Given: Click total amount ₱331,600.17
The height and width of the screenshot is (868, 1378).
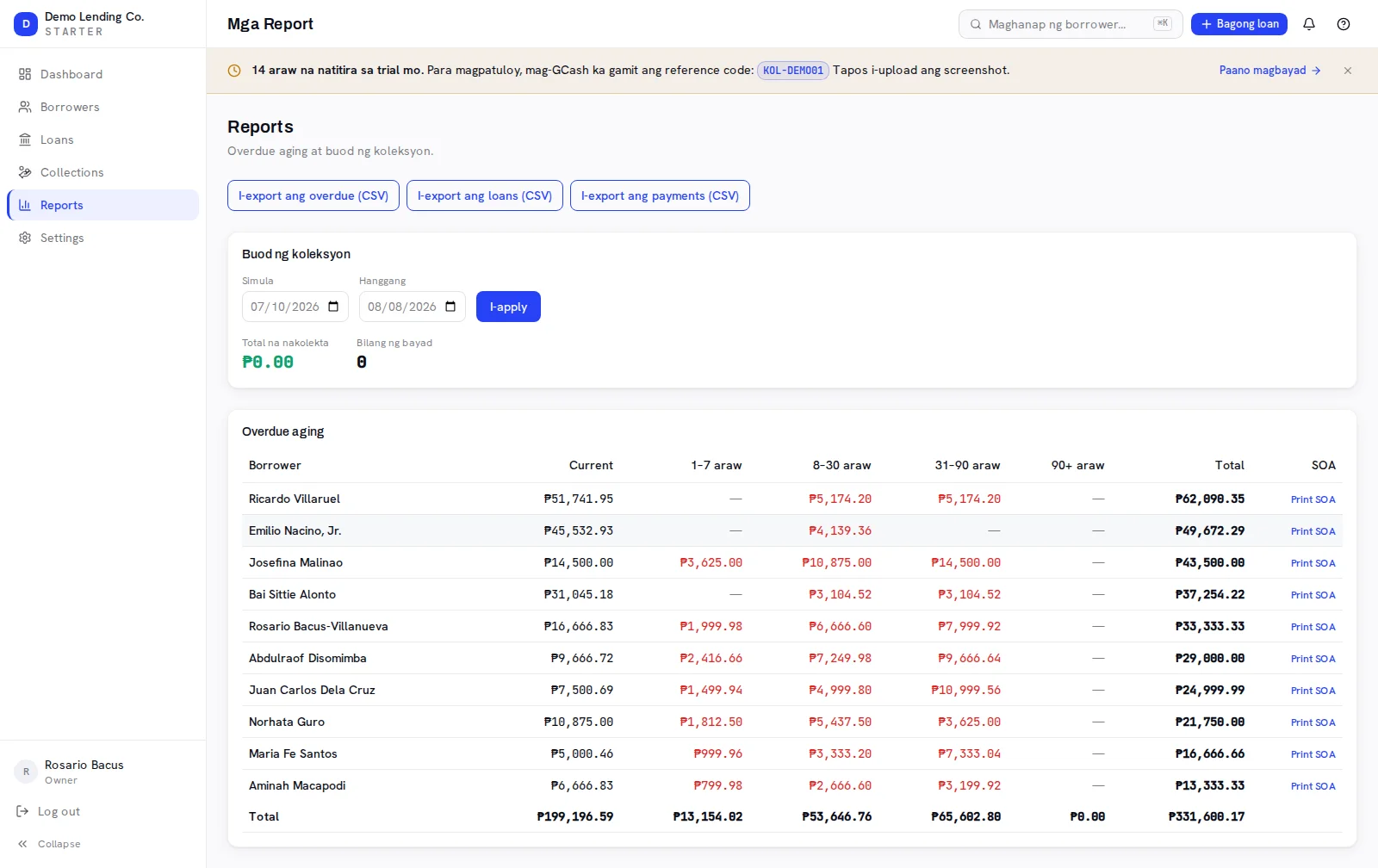Looking at the screenshot, I should pyautogui.click(x=1207, y=816).
